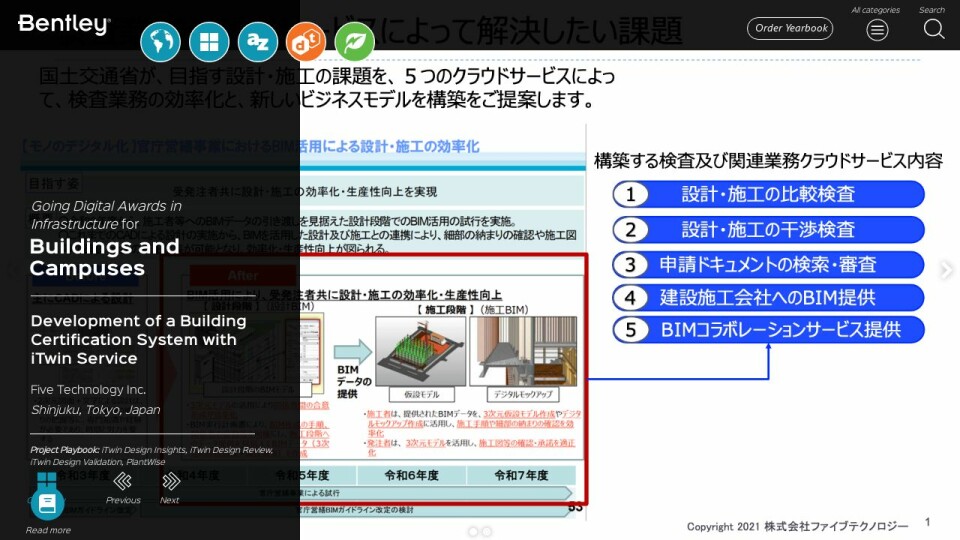
Task: Click the Order Yearbook button
Action: [x=790, y=28]
